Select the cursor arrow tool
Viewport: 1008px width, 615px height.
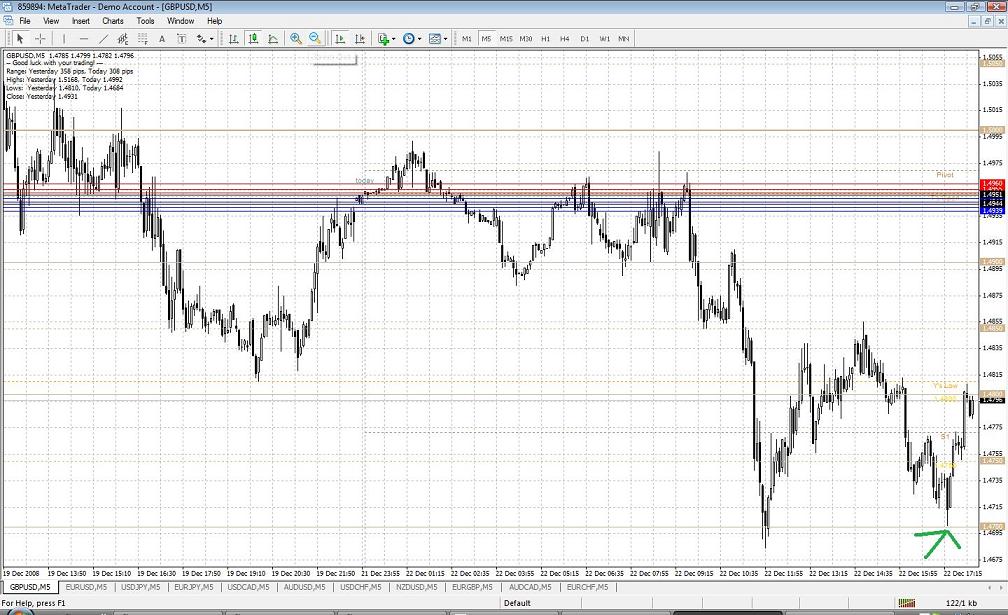(x=20, y=39)
